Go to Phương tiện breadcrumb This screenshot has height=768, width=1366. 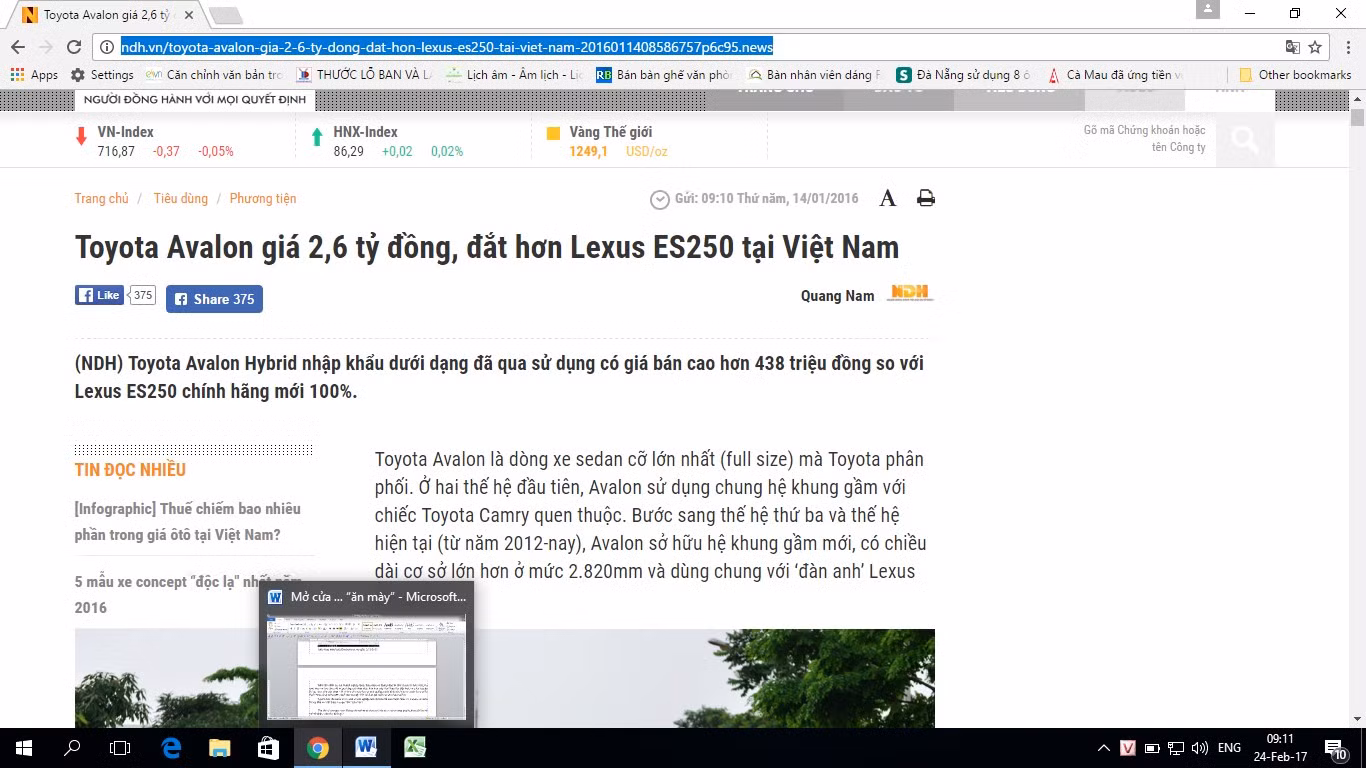point(263,198)
